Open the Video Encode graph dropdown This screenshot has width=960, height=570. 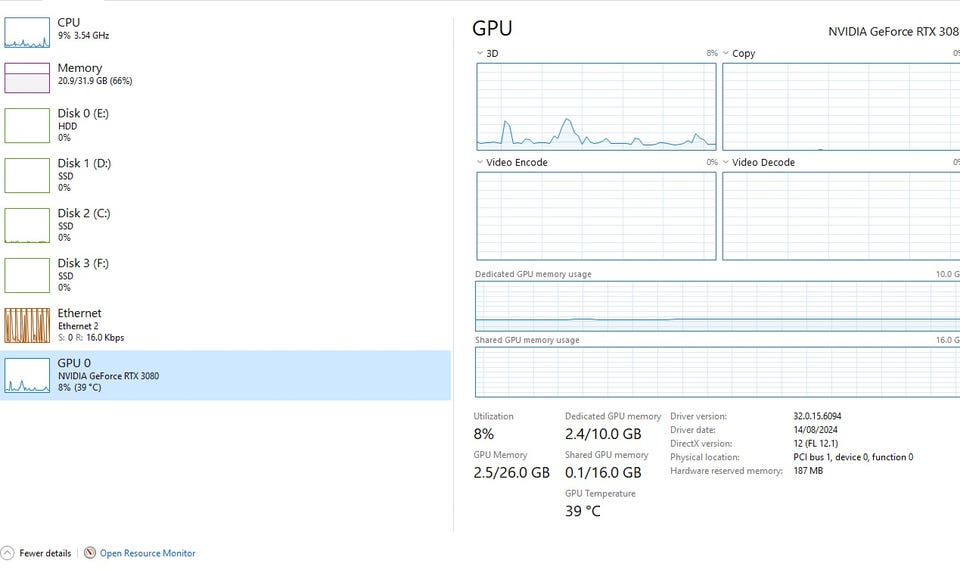(x=480, y=162)
